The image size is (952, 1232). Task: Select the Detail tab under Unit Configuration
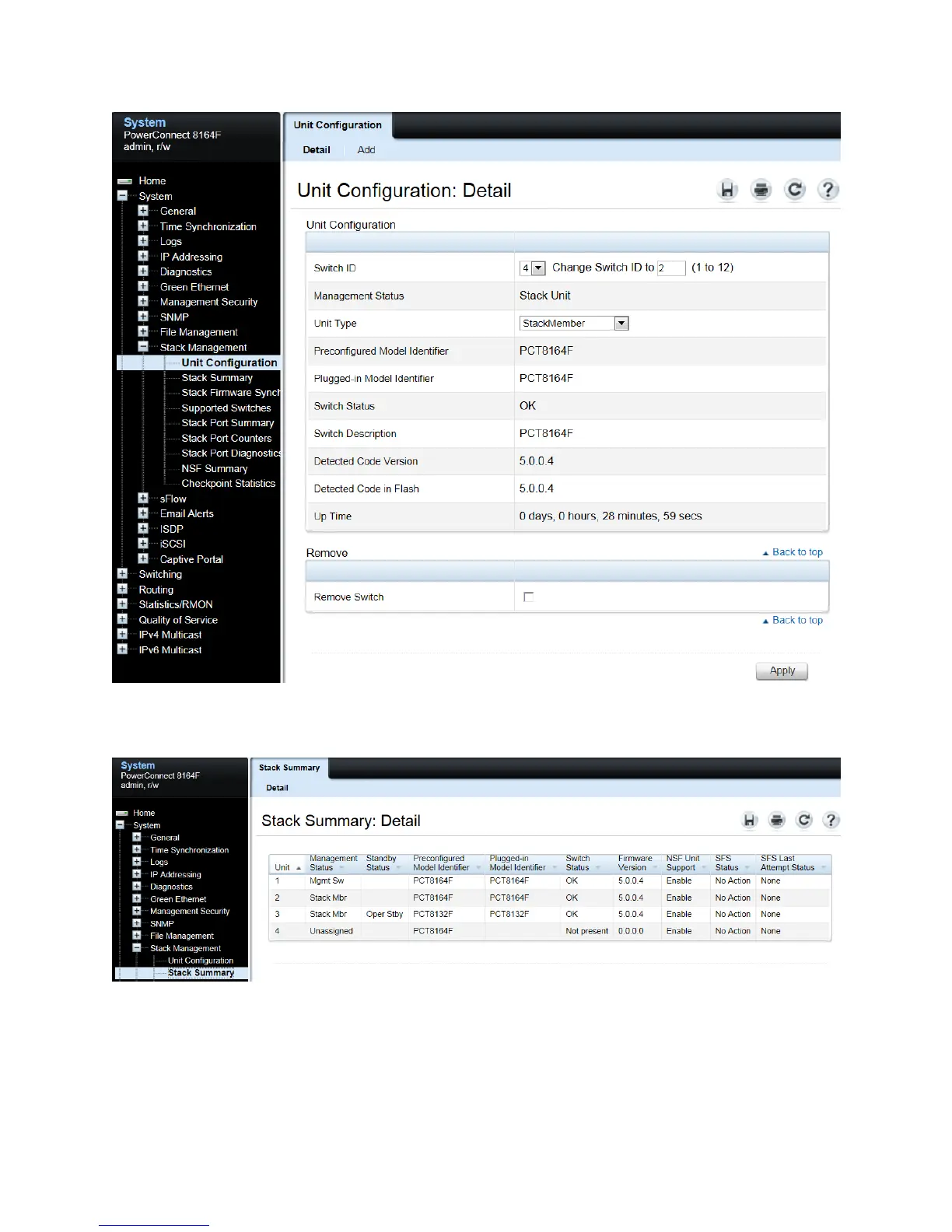tap(317, 150)
